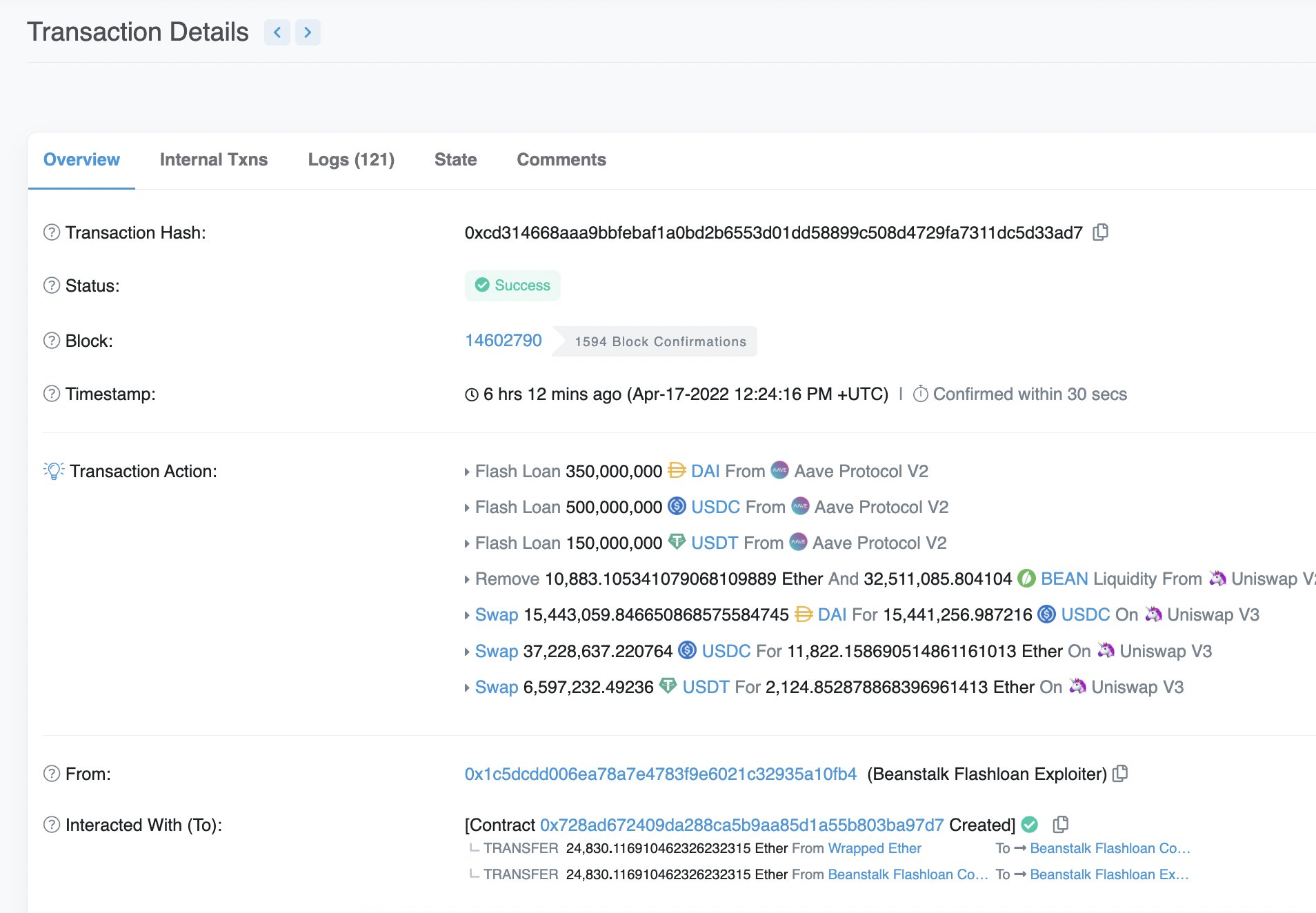
Task: Open the BEAN token link
Action: (x=1064, y=579)
